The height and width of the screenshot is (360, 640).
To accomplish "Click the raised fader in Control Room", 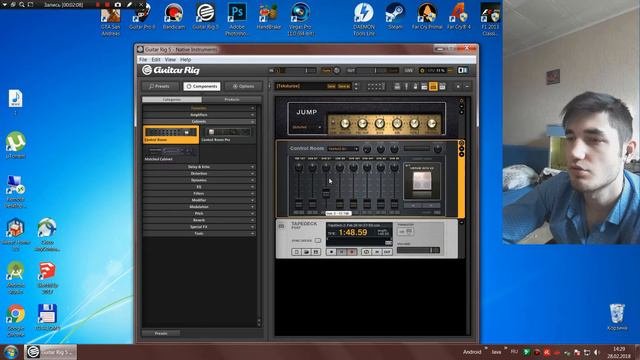I will (x=326, y=193).
